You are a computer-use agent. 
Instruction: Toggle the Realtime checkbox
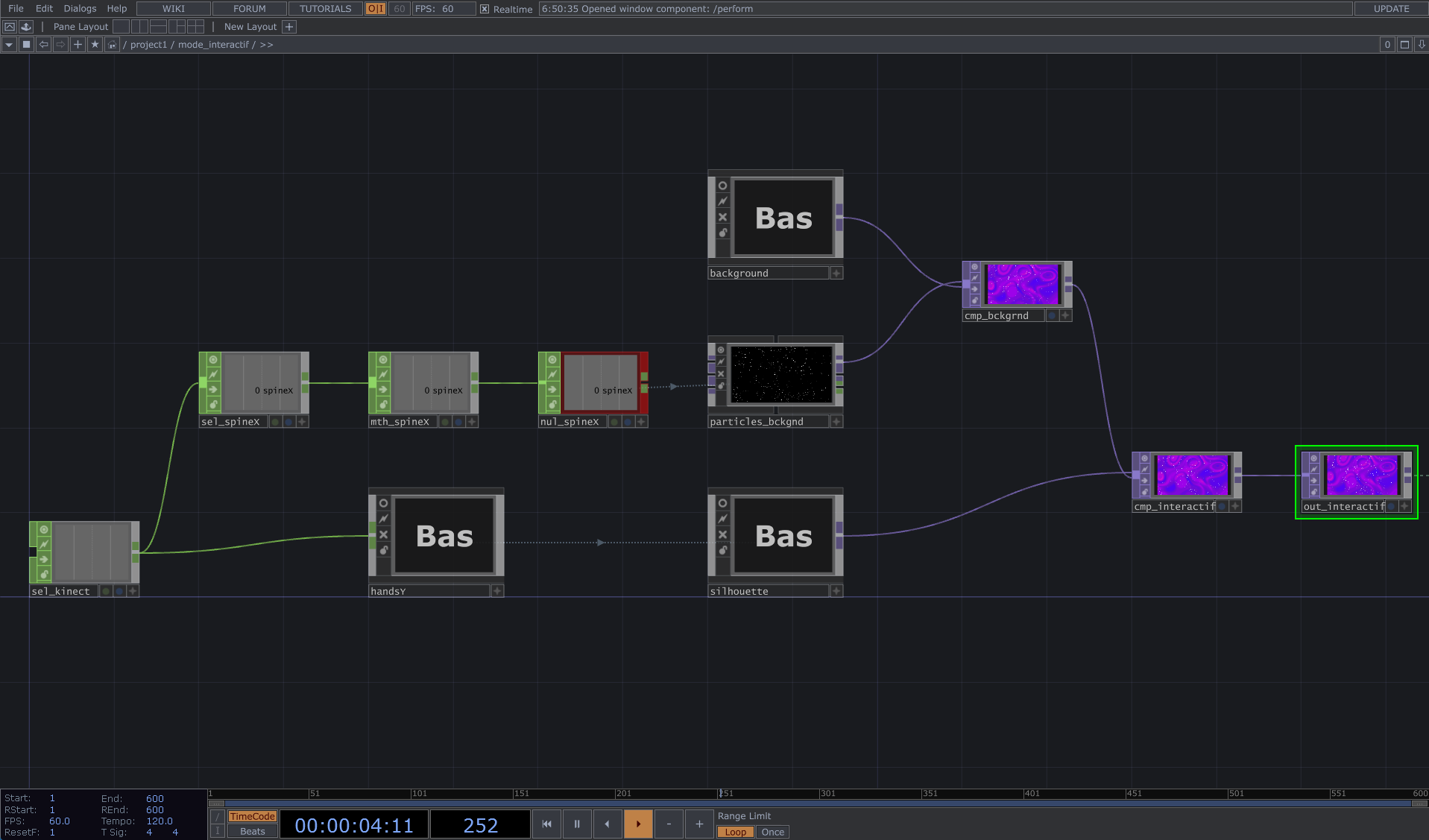point(485,9)
